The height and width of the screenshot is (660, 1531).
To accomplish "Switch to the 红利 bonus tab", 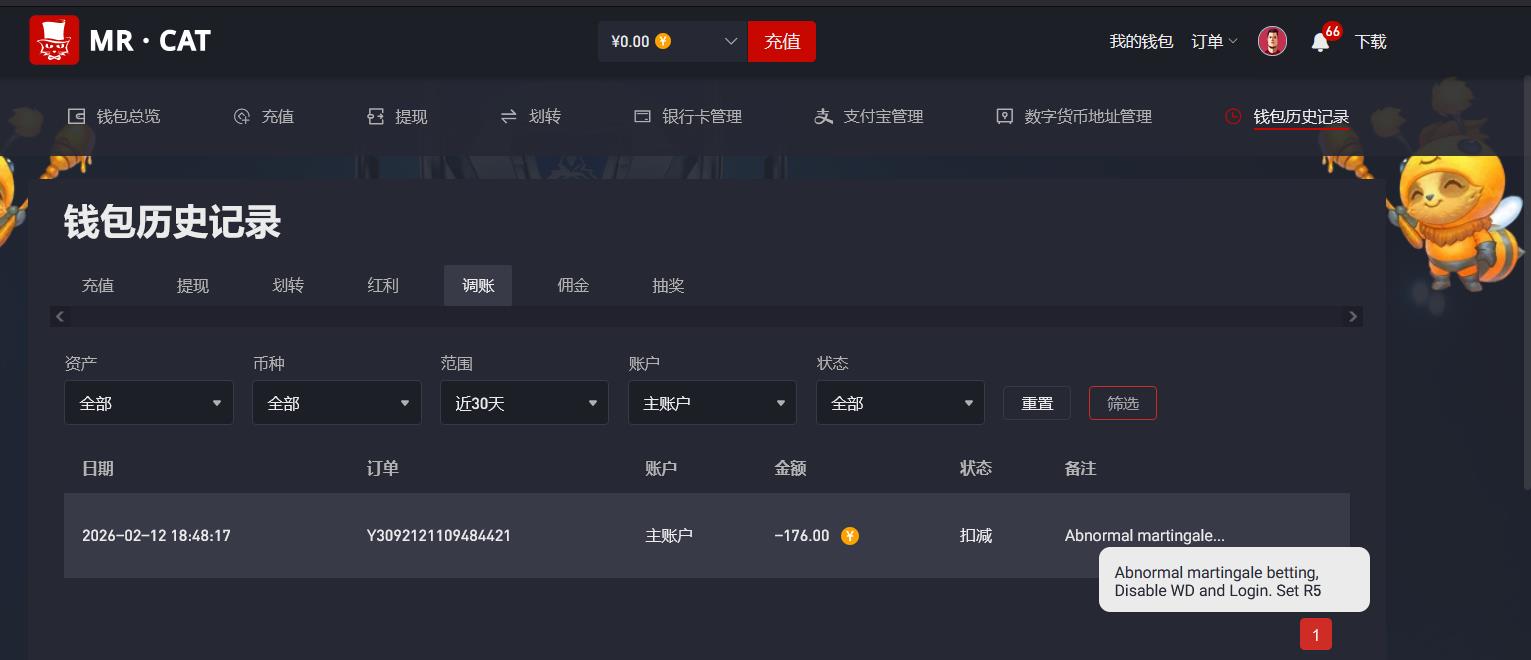I will pos(382,285).
